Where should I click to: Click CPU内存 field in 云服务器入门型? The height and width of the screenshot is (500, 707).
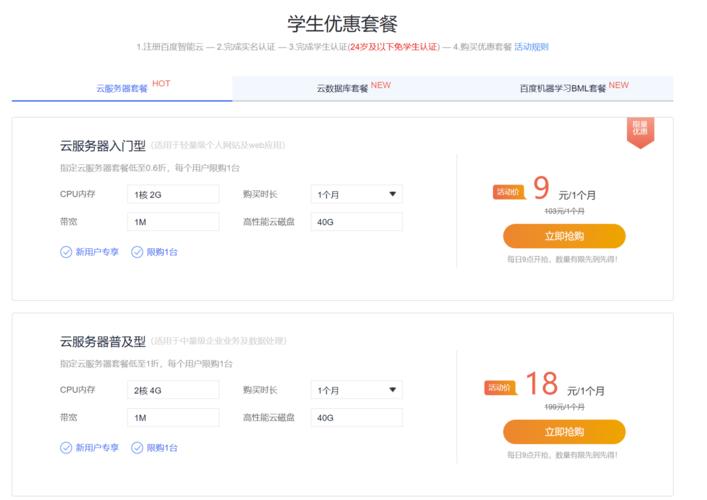tap(173, 194)
